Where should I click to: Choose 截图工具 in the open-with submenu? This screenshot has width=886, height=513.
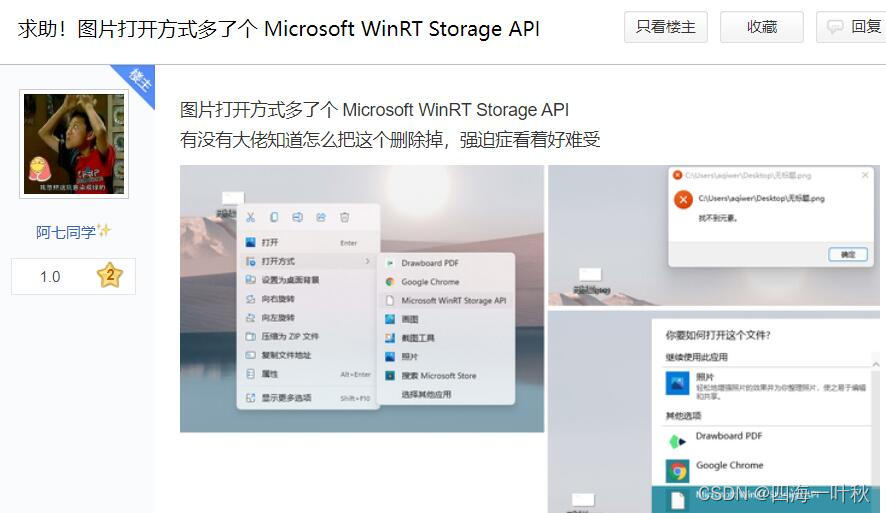tap(446, 338)
